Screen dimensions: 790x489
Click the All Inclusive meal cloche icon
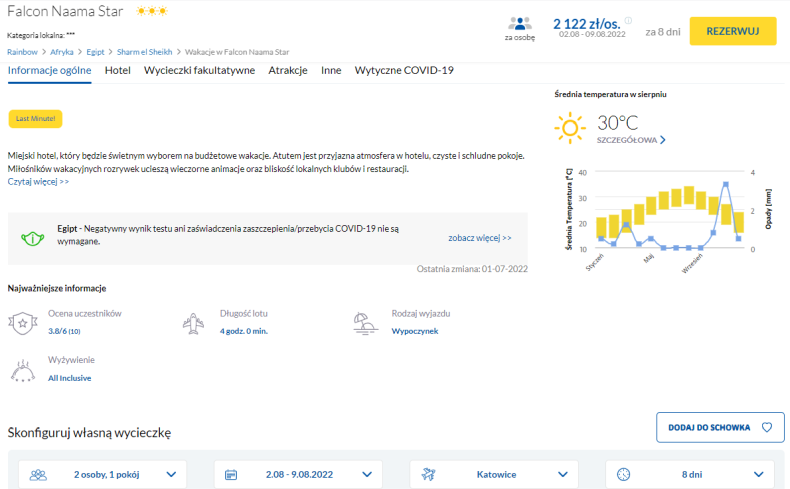[x=23, y=371]
